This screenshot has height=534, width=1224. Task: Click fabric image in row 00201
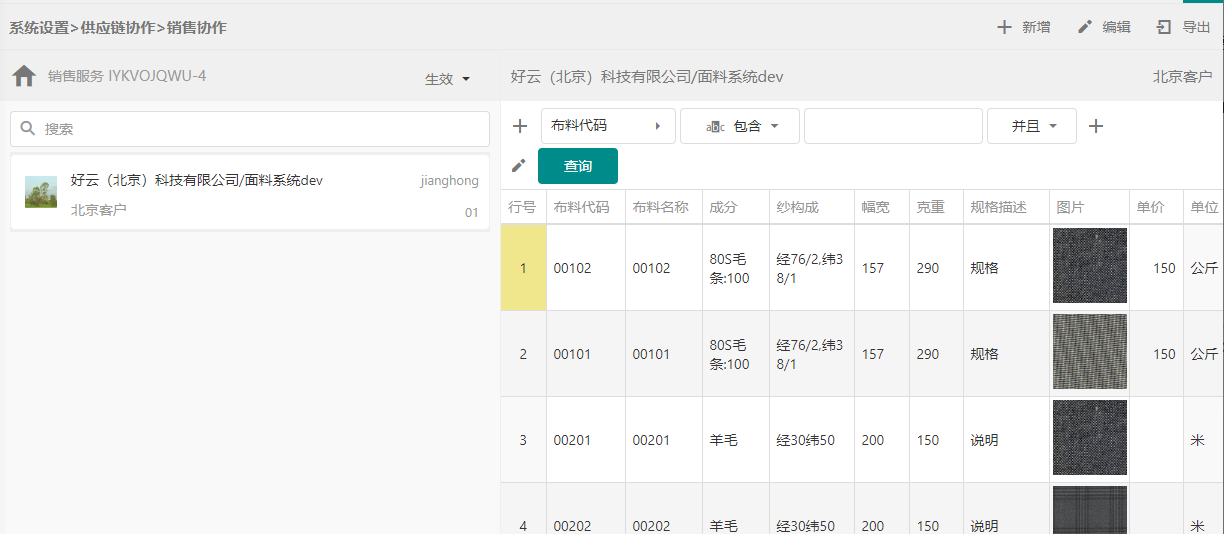pyautogui.click(x=1090, y=438)
